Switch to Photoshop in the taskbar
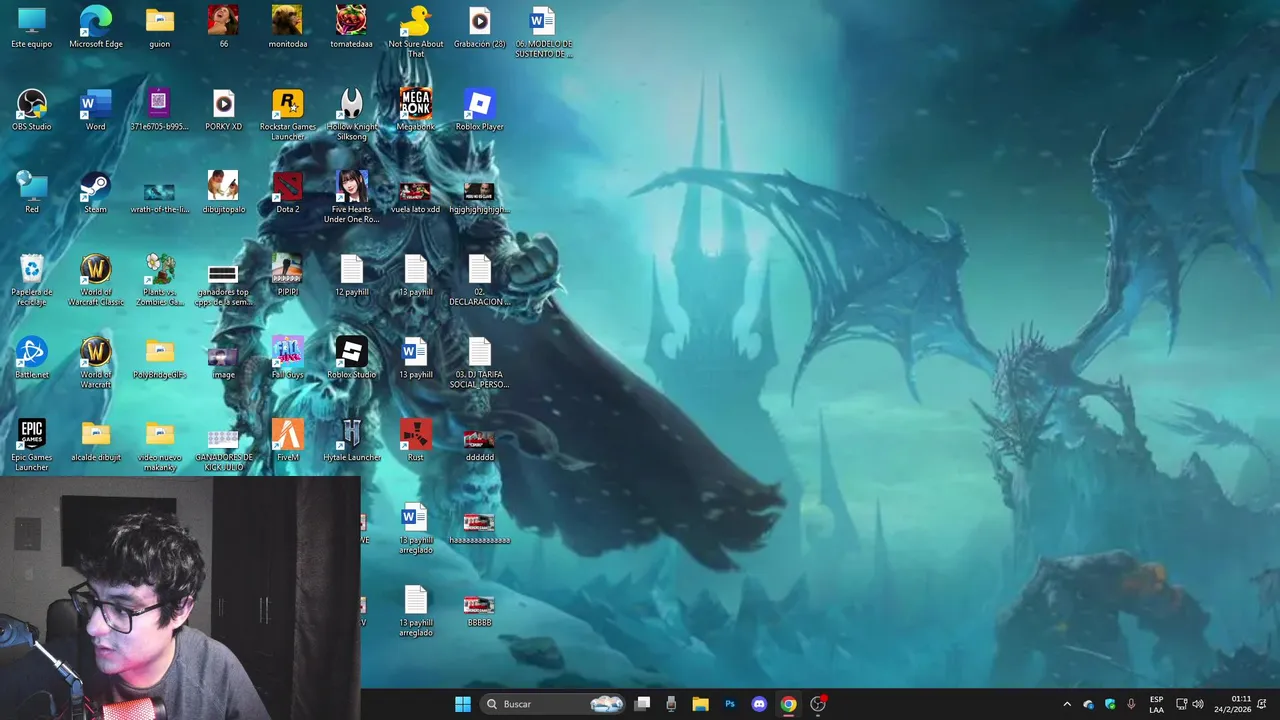This screenshot has width=1280, height=720. pyautogui.click(x=730, y=704)
